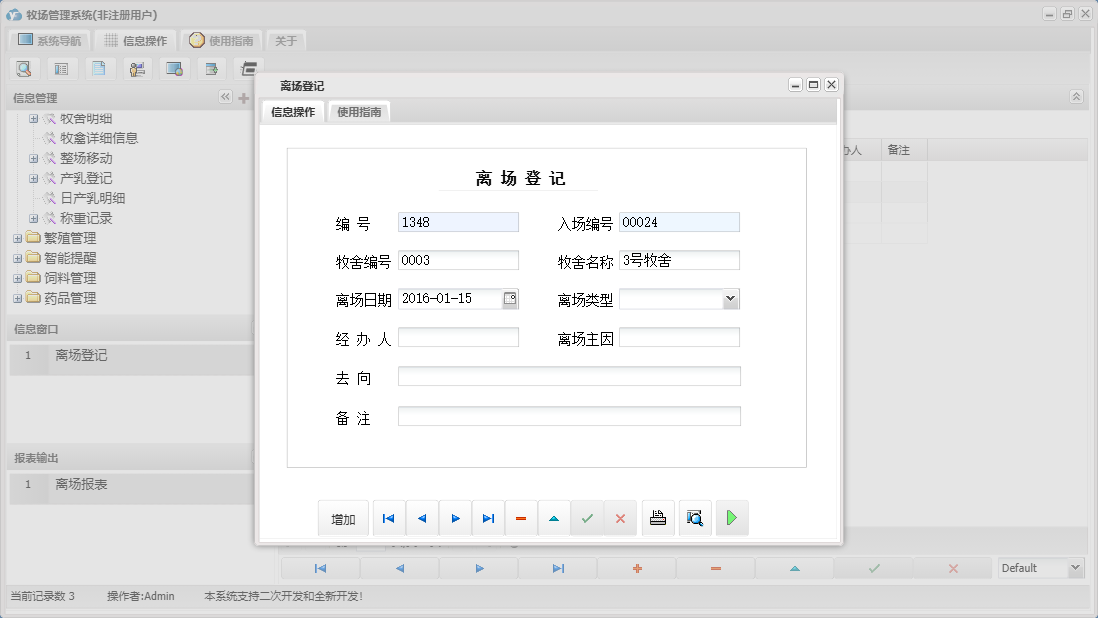This screenshot has width=1098, height=618.
Task: Expand the 繁殖管理 folder in the tree
Action: click(x=17, y=238)
